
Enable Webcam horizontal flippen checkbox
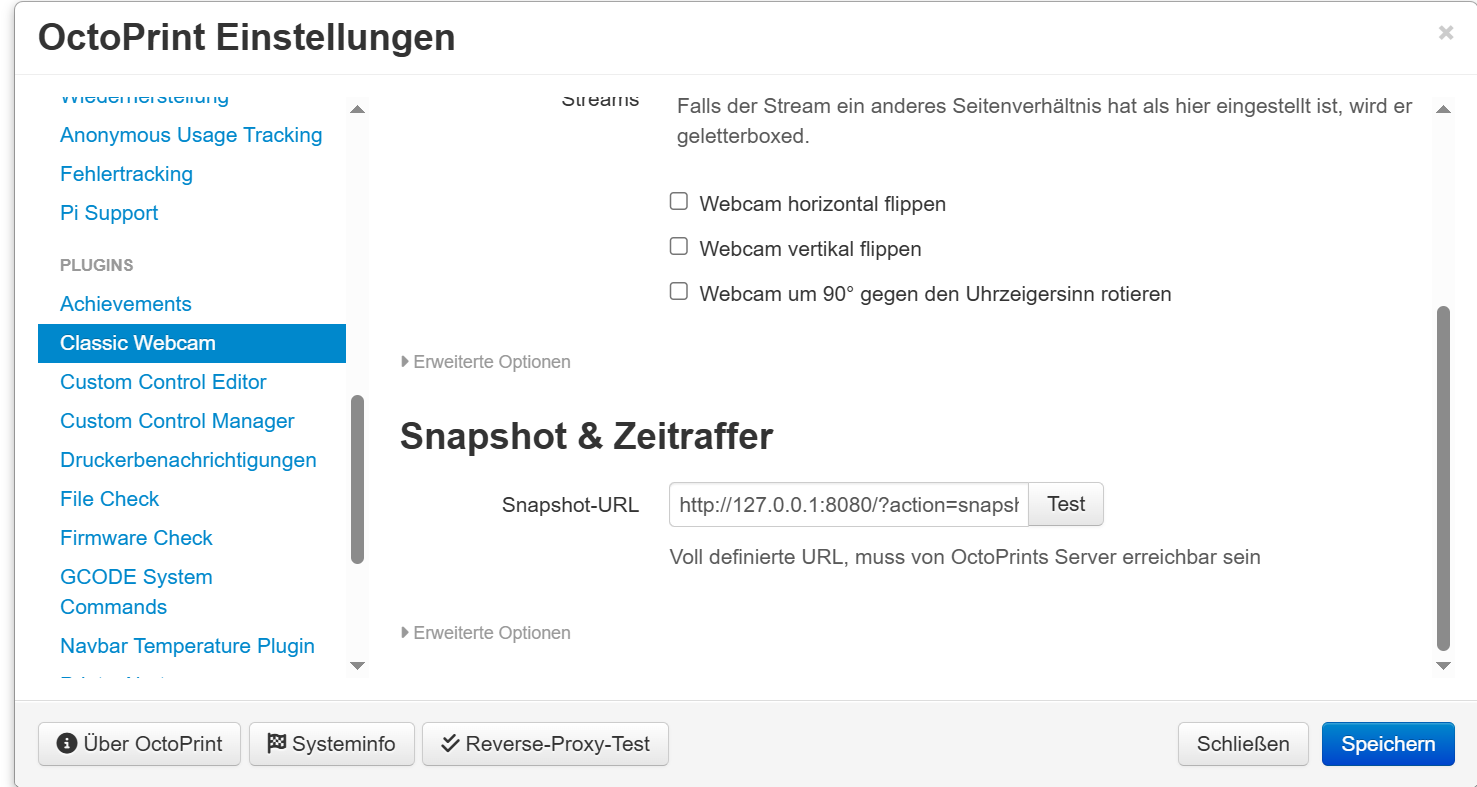point(679,202)
